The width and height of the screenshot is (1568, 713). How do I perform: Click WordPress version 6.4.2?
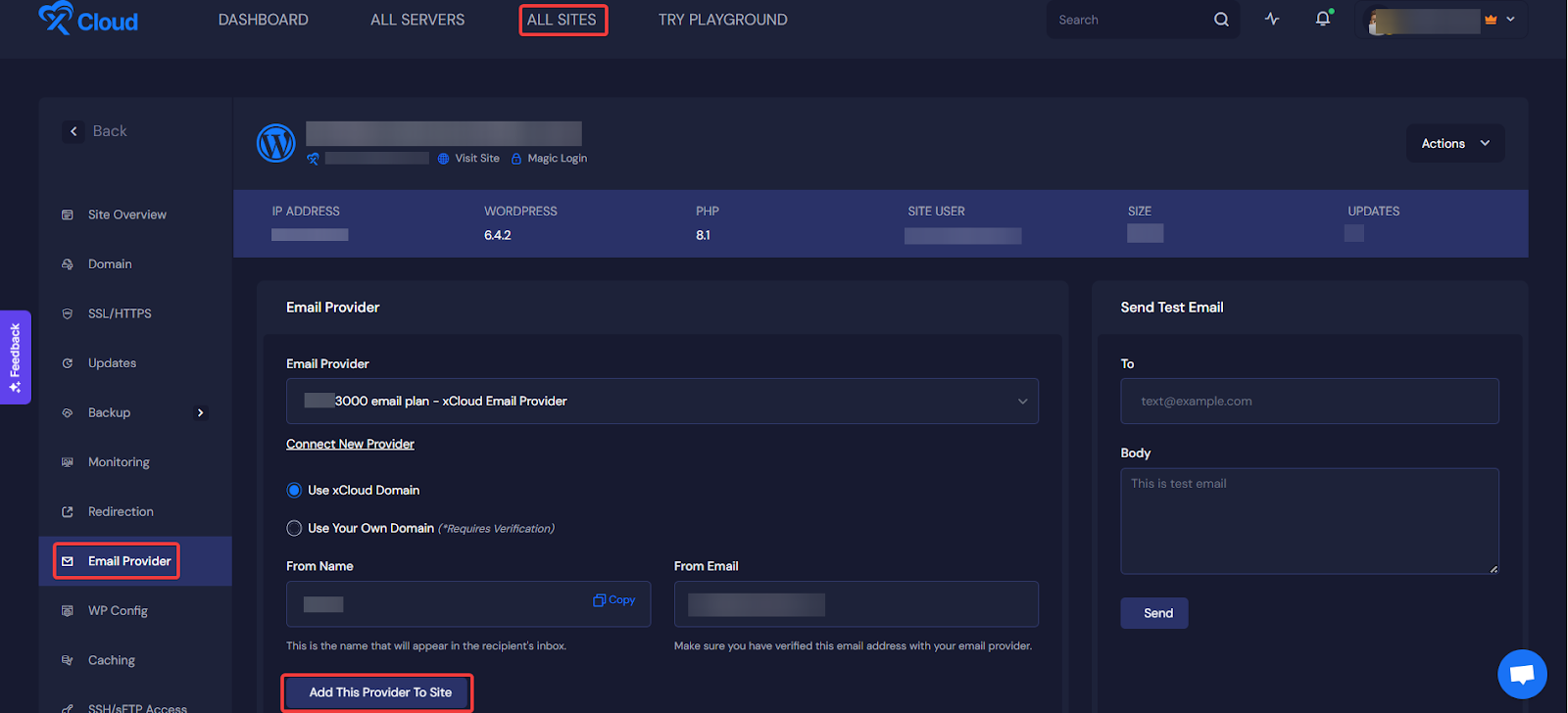tap(498, 236)
